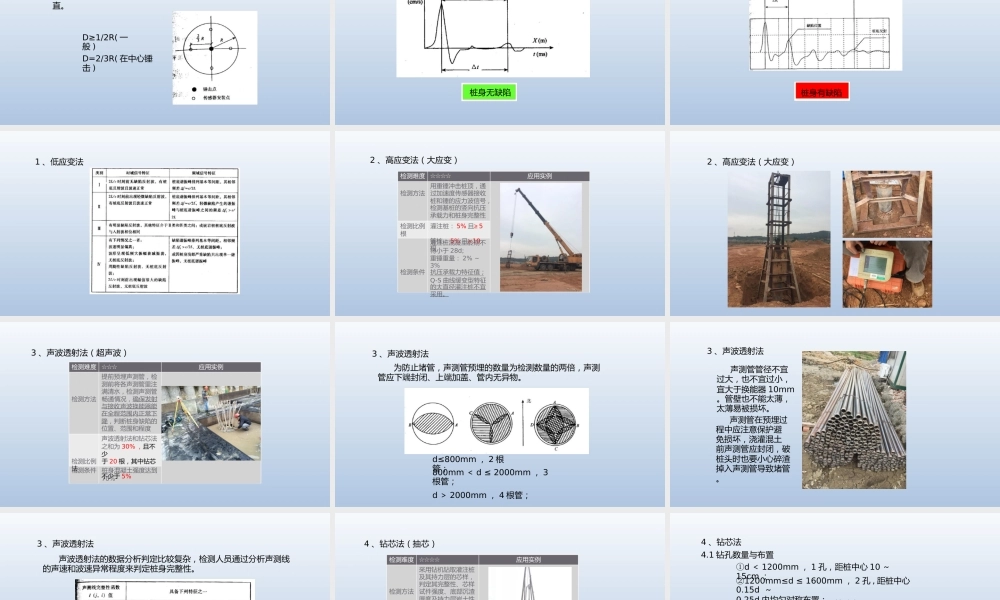Image resolution: width=1000 pixels, height=600 pixels.
Task: Select the red 桩身有缺陷 label
Action: [821, 92]
